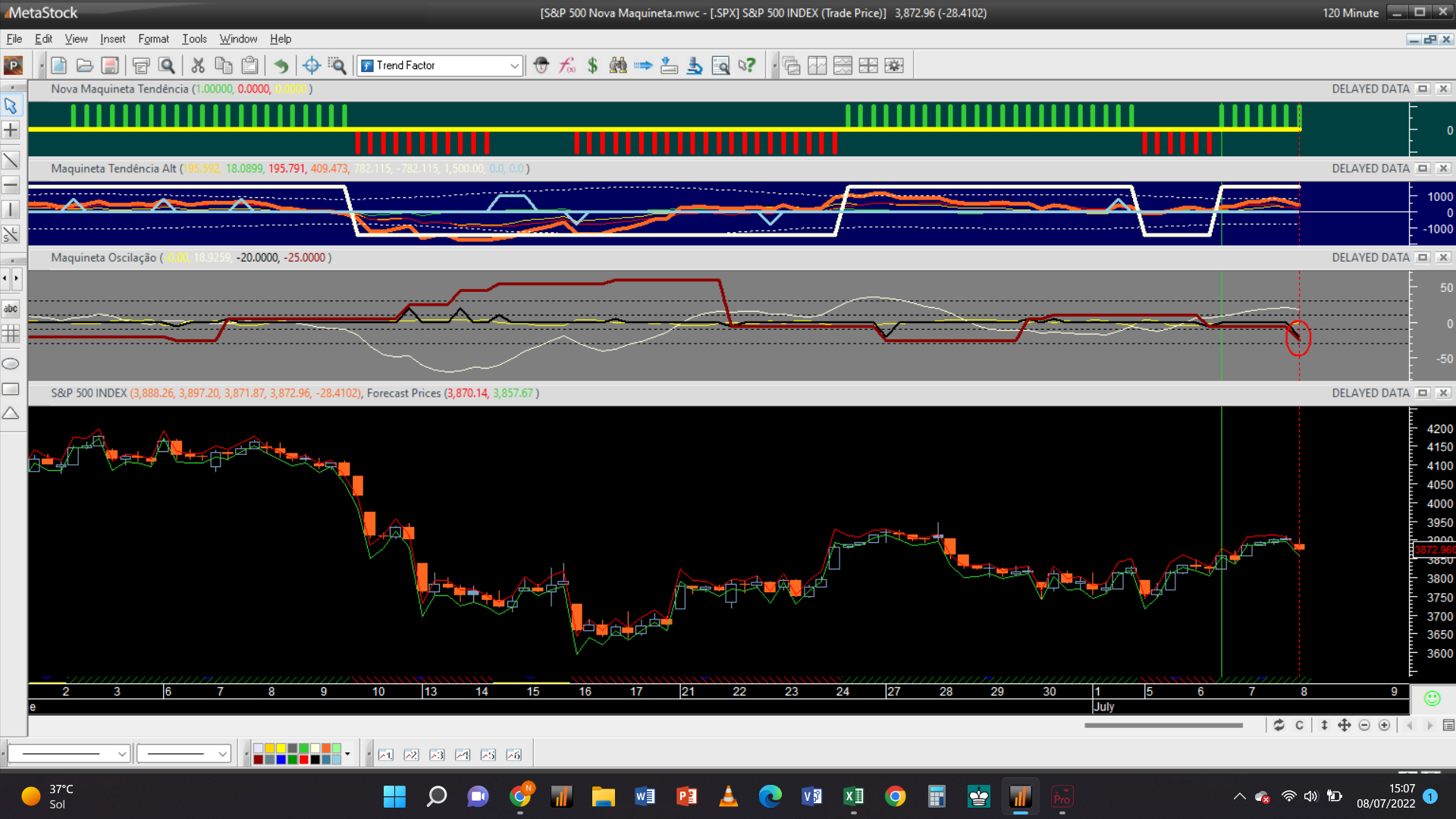The height and width of the screenshot is (819, 1456).
Task: Expand the Trend Factor indicator dropdown
Action: click(514, 66)
